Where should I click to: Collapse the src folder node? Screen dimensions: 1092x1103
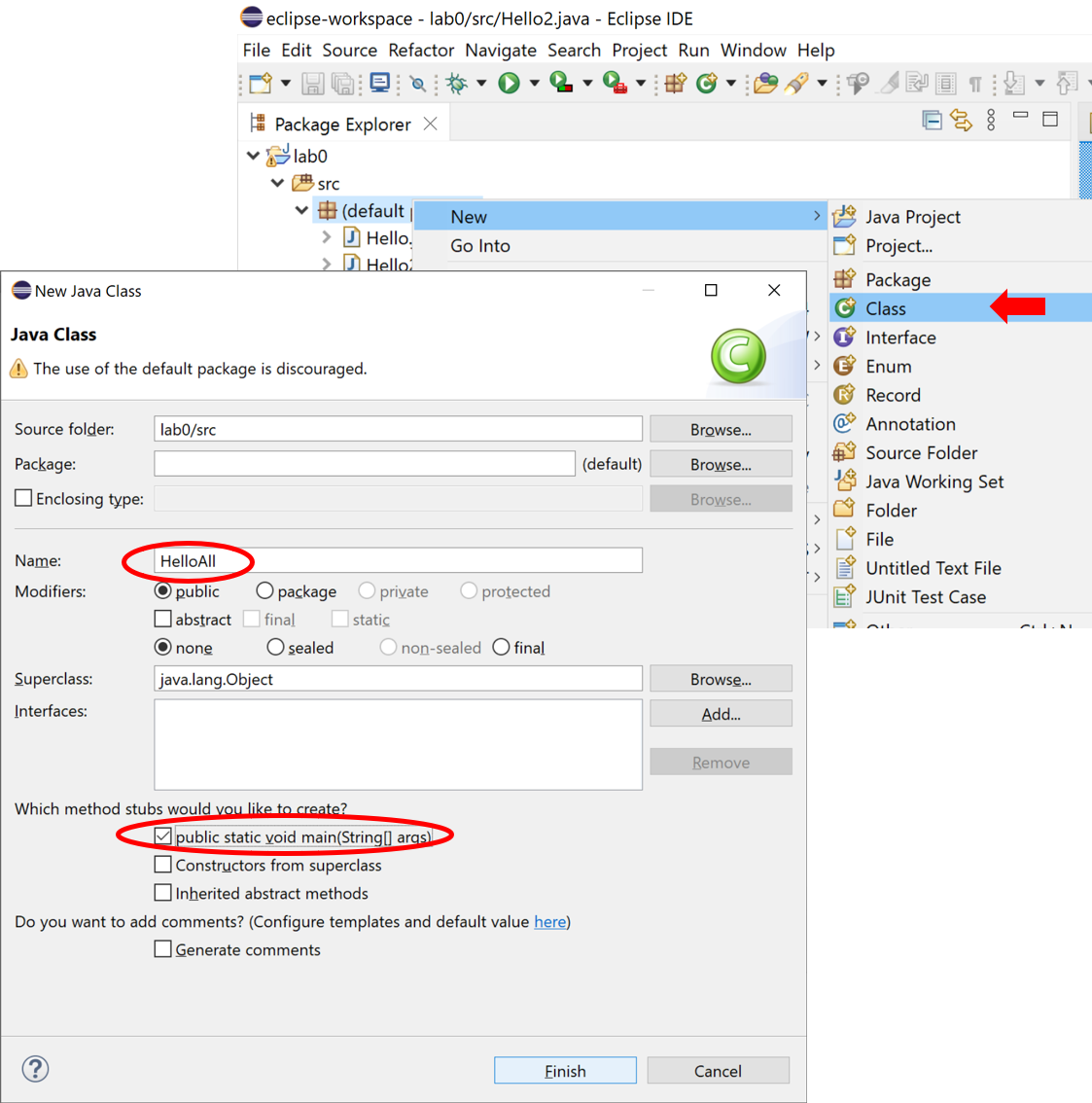[278, 183]
